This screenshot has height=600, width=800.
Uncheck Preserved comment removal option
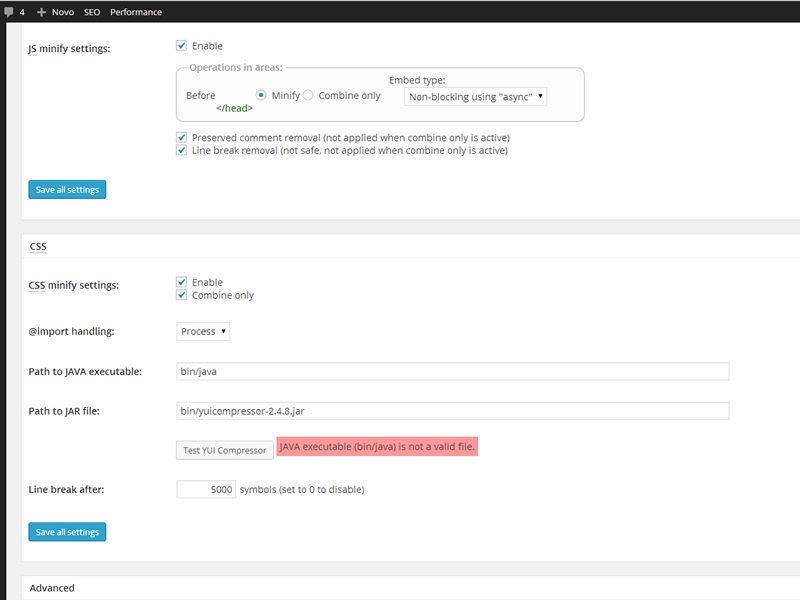point(181,137)
